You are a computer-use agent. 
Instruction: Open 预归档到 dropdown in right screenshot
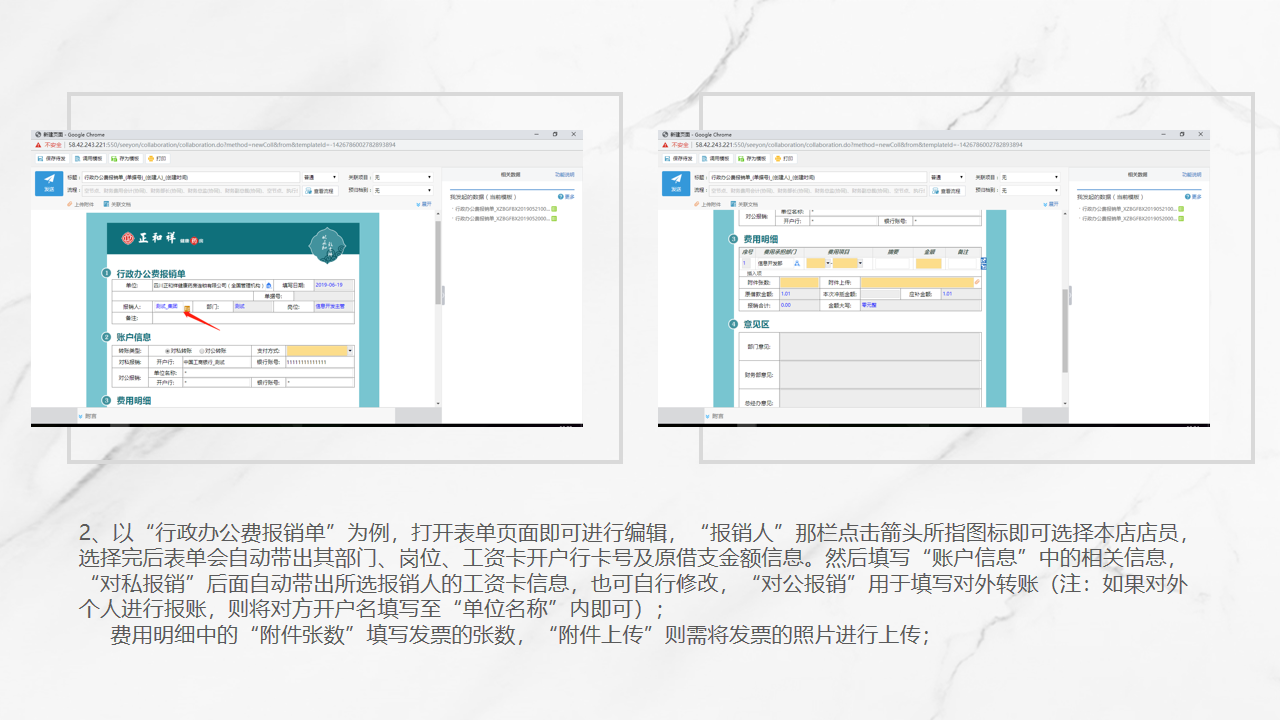(1030, 190)
